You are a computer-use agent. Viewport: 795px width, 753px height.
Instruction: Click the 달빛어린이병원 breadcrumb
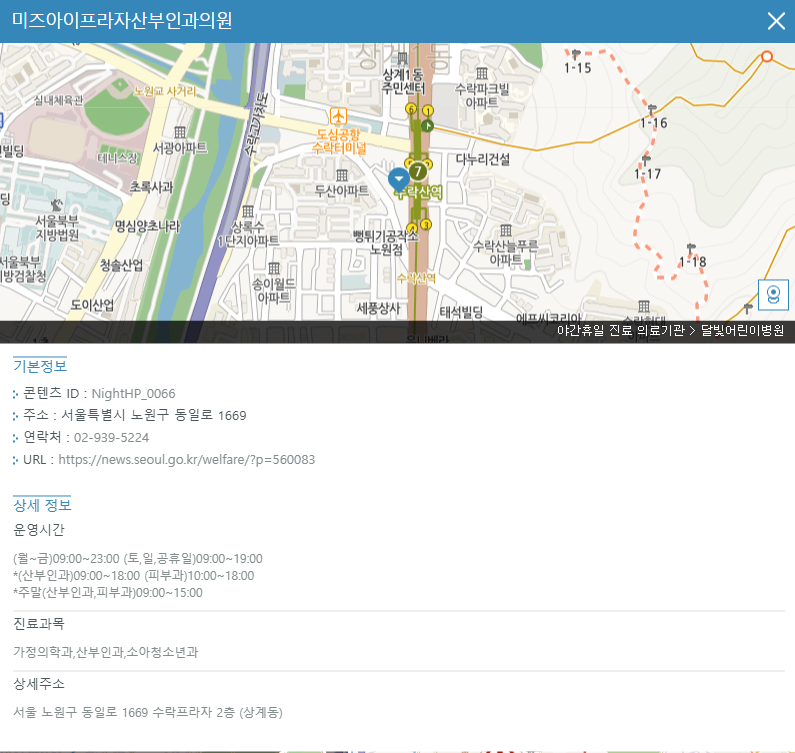point(742,331)
